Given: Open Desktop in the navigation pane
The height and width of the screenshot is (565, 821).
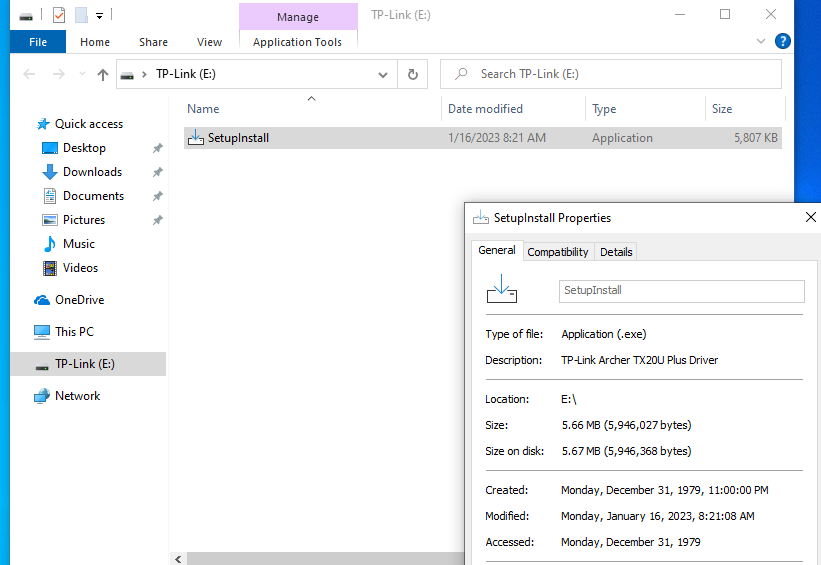Looking at the screenshot, I should click(84, 148).
